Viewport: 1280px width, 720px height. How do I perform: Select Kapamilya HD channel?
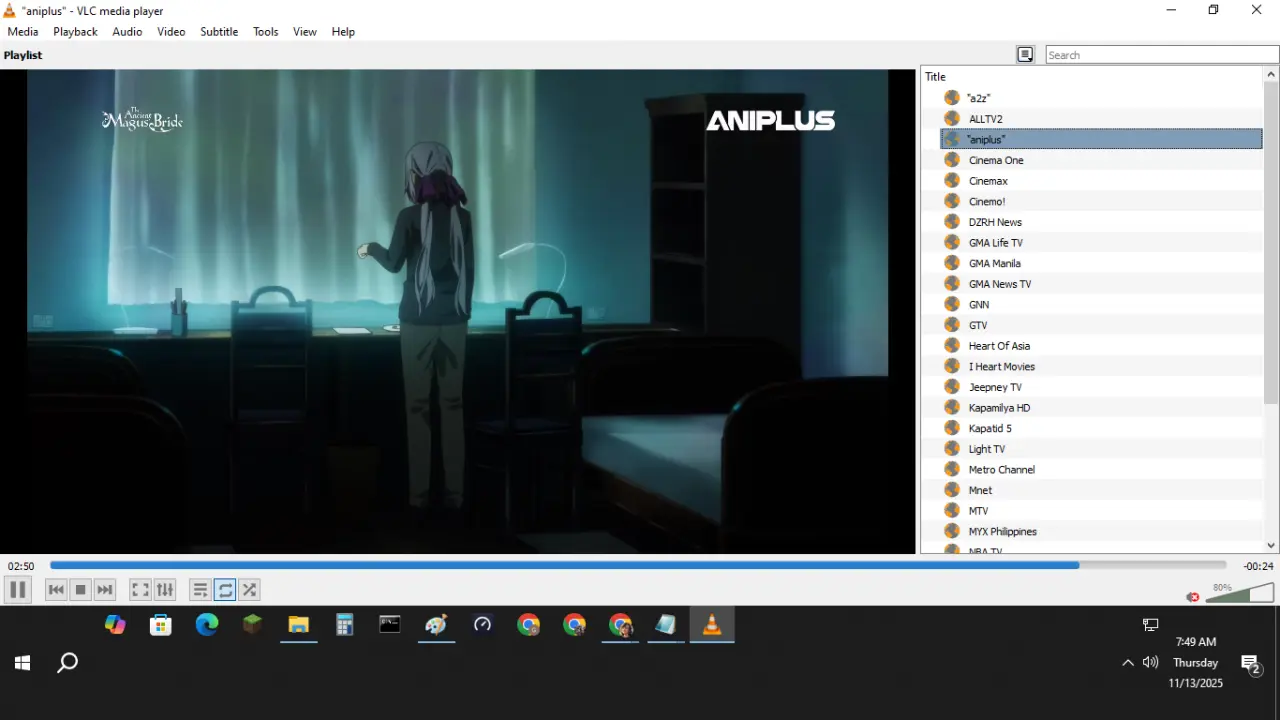(x=1101, y=408)
